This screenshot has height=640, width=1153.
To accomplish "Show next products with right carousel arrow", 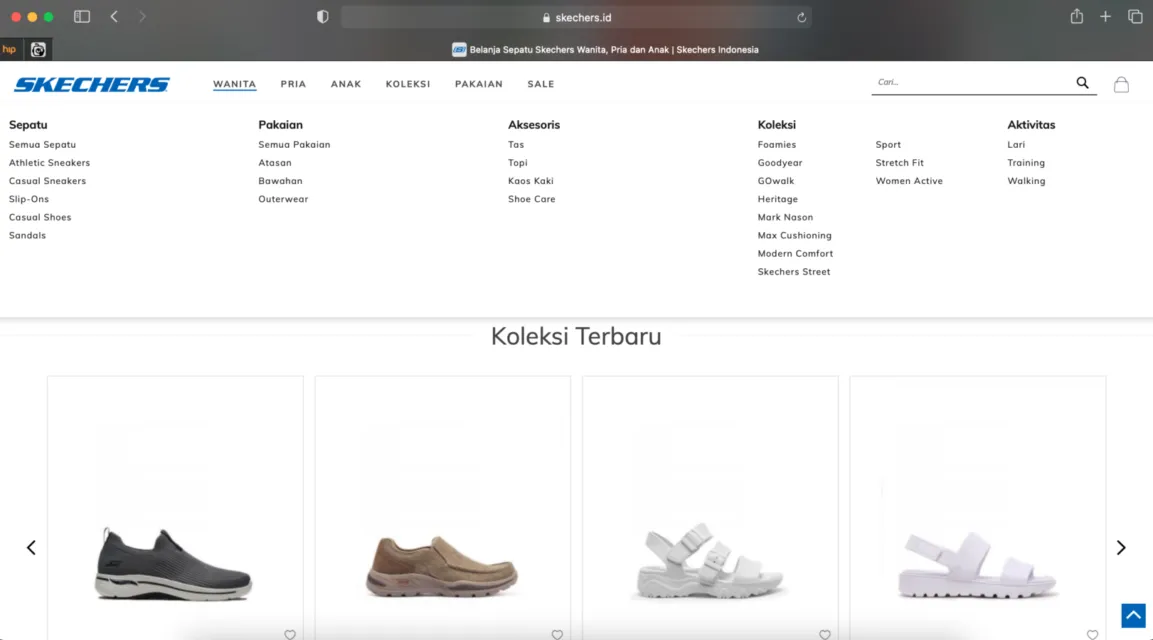I will [1121, 547].
